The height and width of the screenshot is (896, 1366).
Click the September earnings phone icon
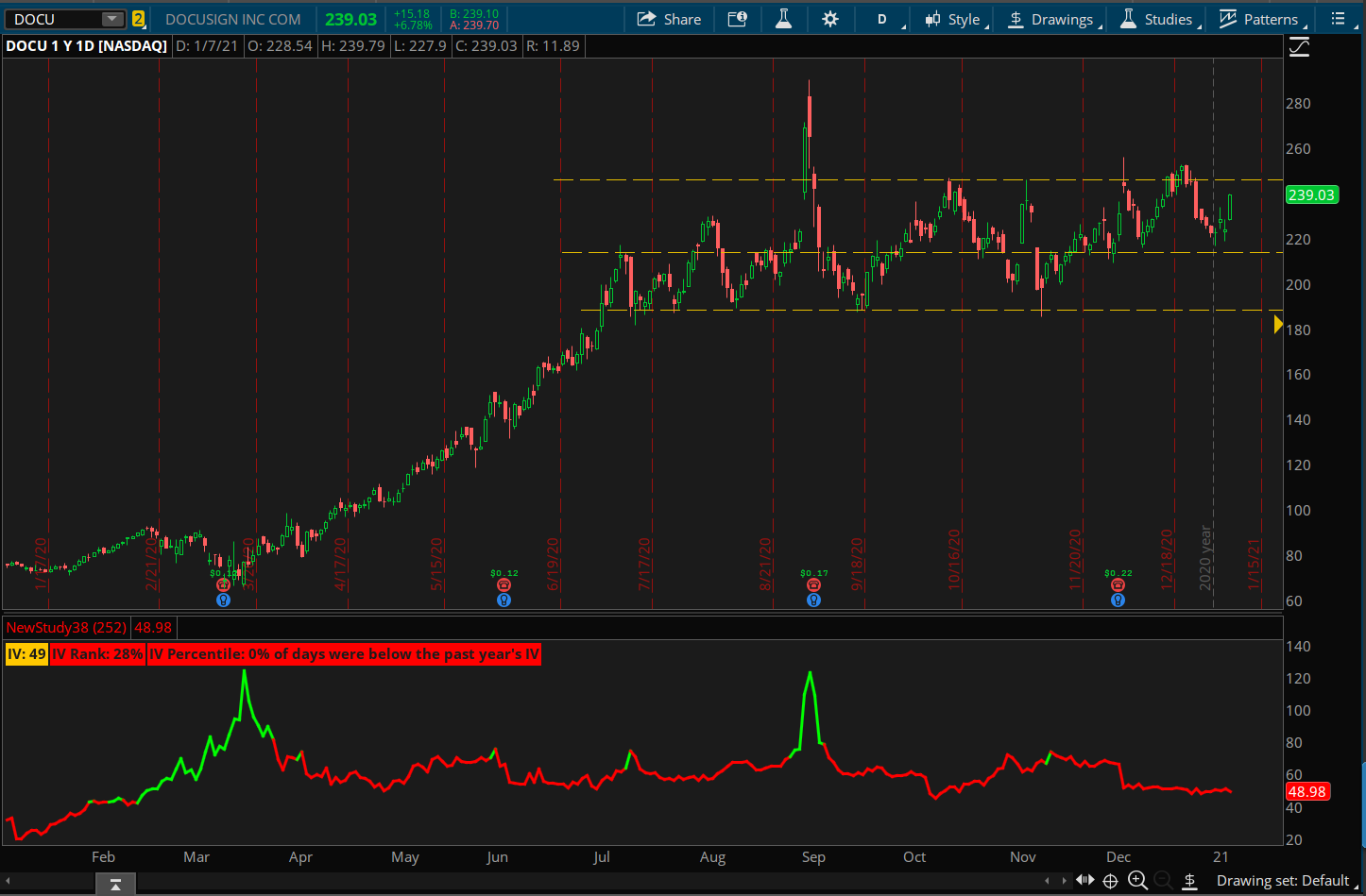tap(813, 585)
